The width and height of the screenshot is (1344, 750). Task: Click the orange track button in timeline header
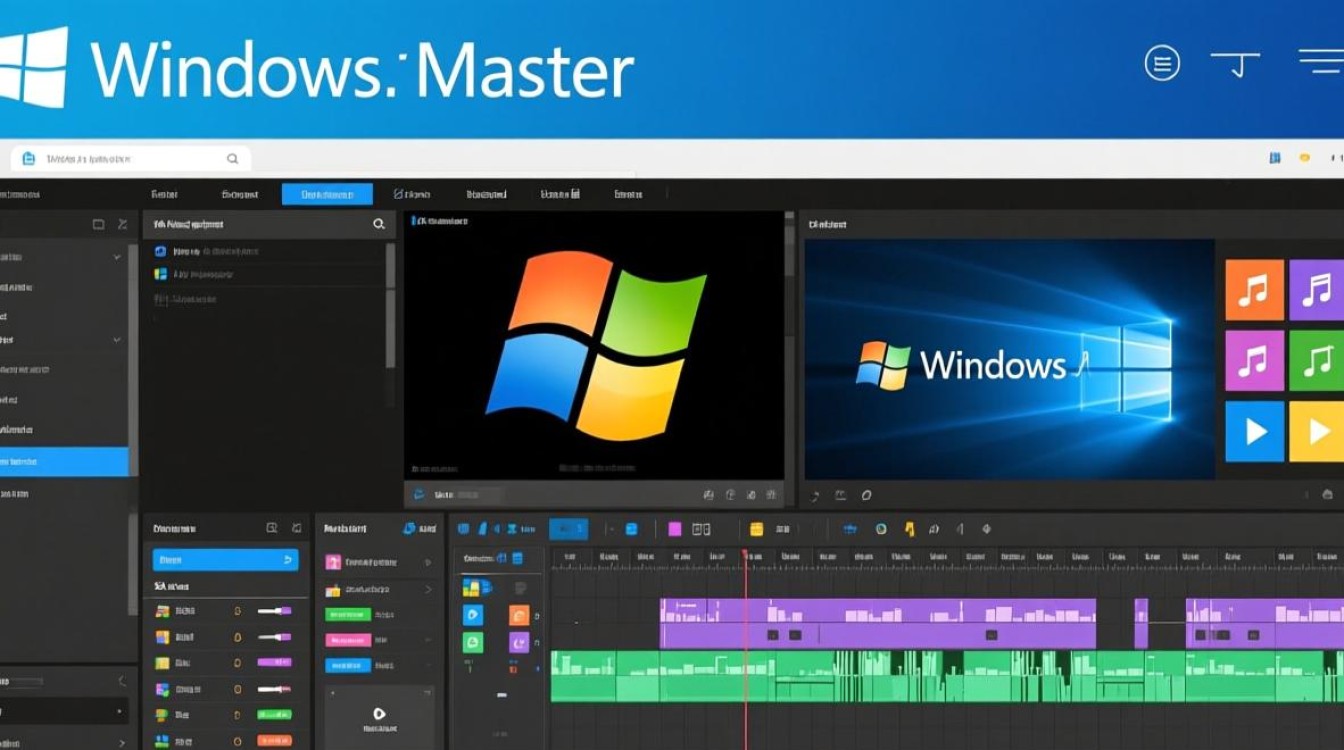point(519,615)
